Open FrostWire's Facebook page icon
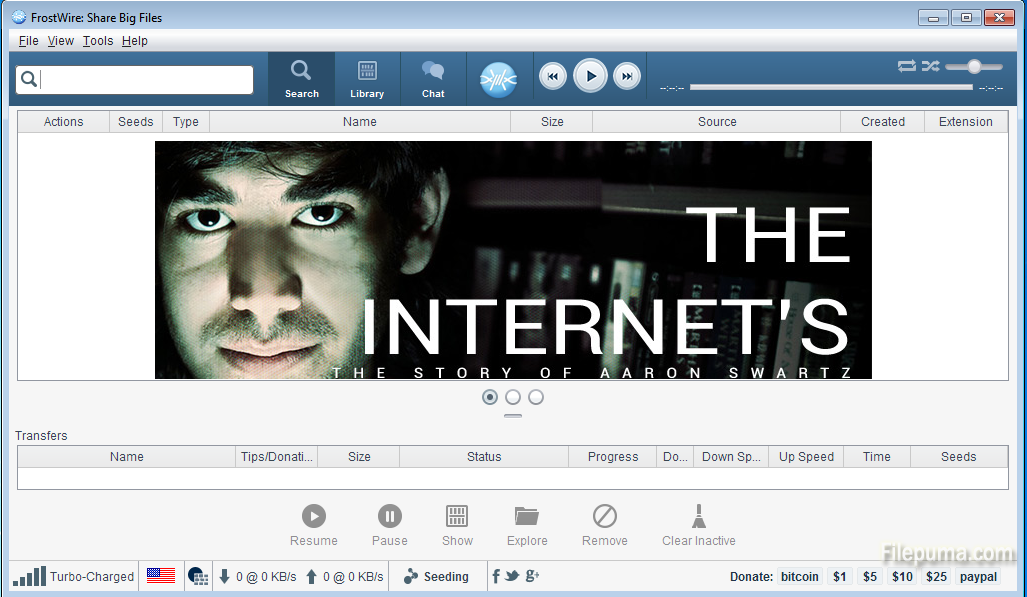The image size is (1027, 597). pyautogui.click(x=496, y=576)
